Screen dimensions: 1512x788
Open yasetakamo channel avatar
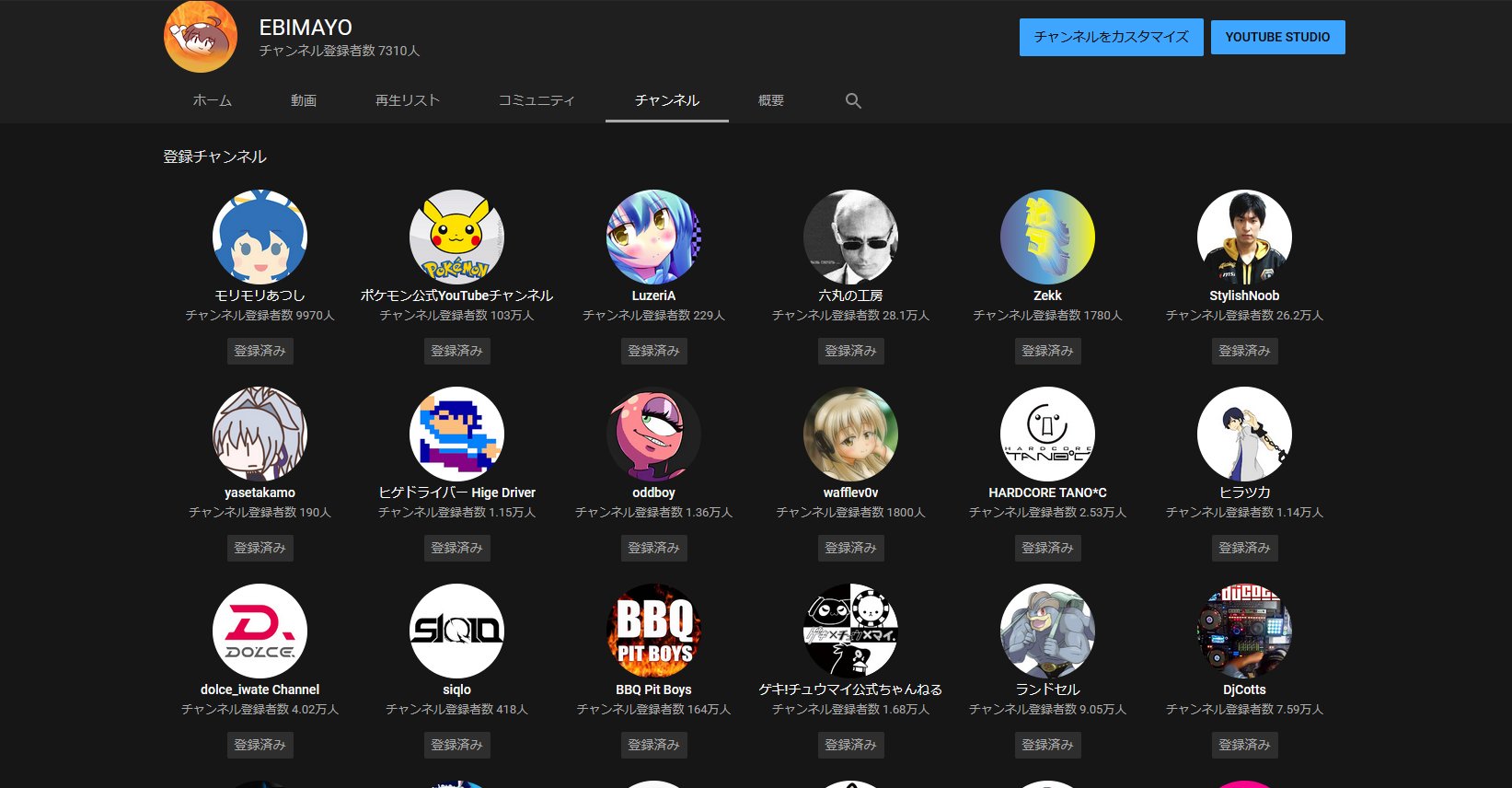[260, 434]
